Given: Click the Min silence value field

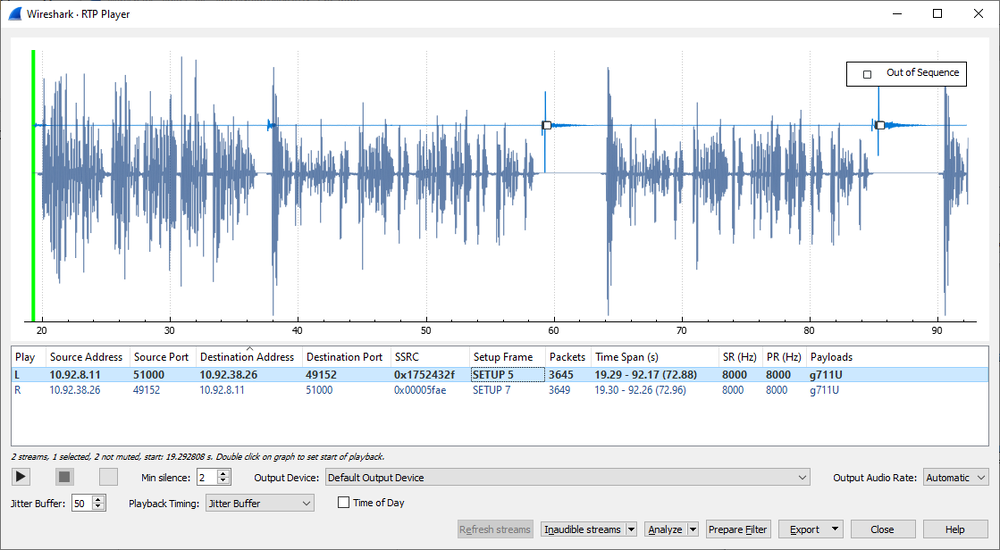Looking at the screenshot, I should pyautogui.click(x=206, y=478).
